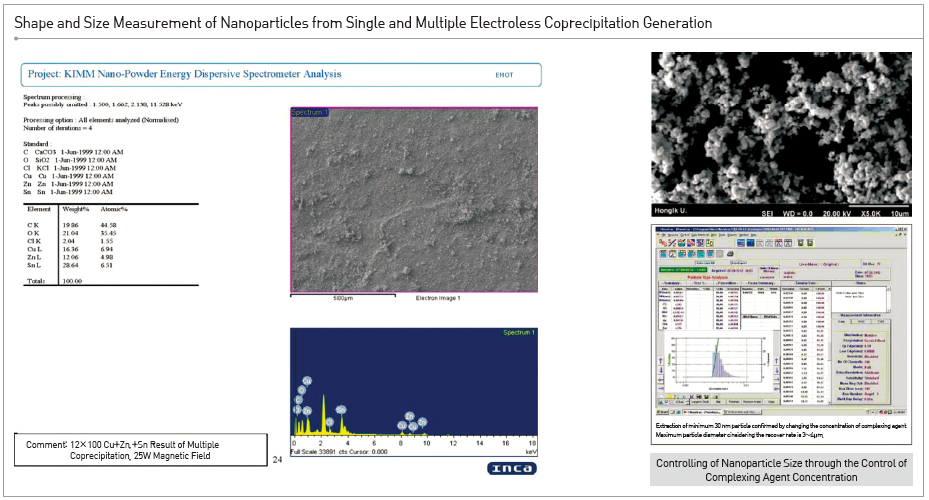Click the blue down arrow left of the histogram
Screen dimensions: 929x500
coord(661,370)
